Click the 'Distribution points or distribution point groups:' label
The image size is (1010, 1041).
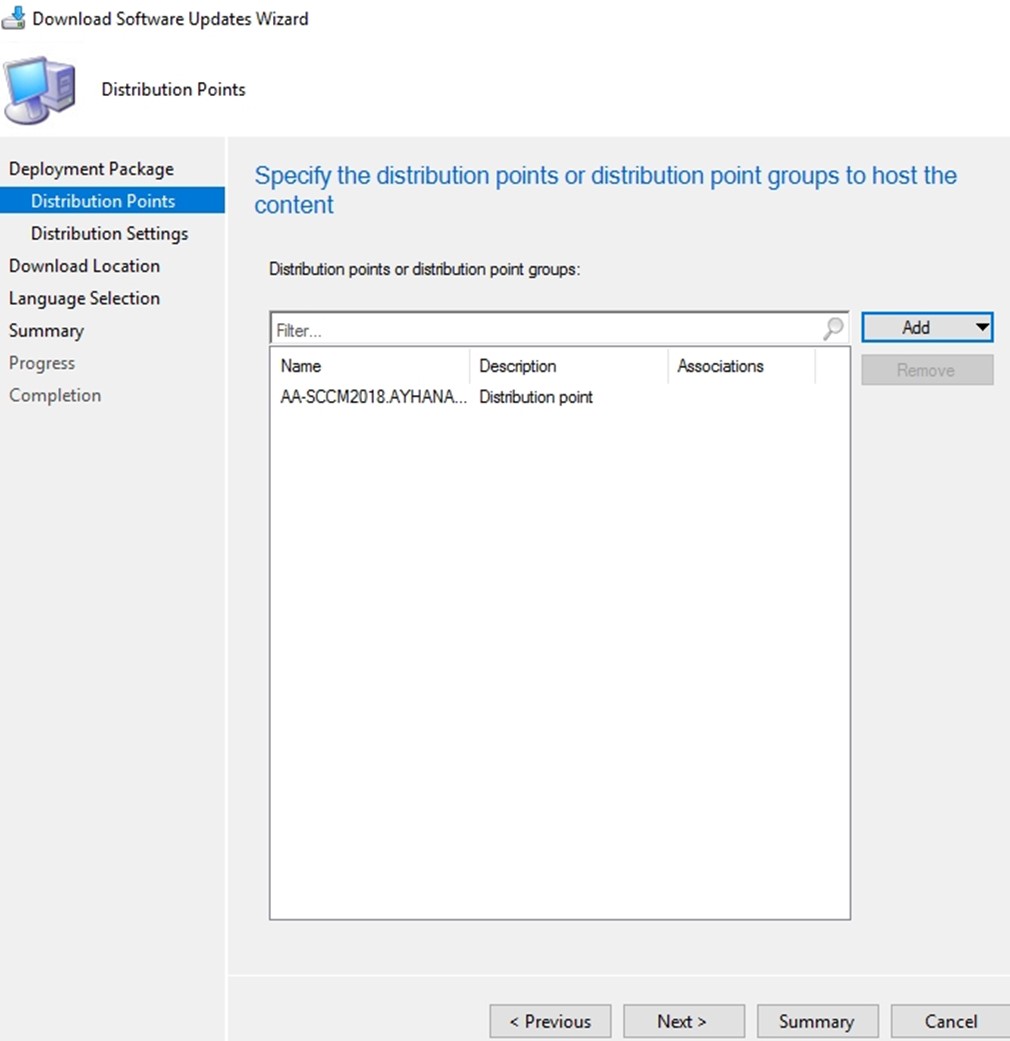point(424,269)
